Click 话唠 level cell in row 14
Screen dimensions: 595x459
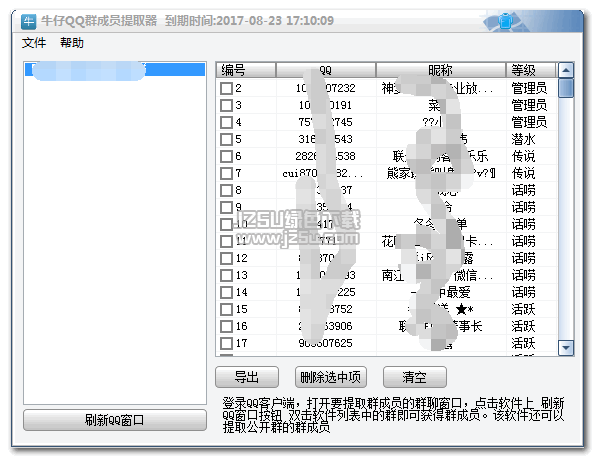pyautogui.click(x=523, y=292)
